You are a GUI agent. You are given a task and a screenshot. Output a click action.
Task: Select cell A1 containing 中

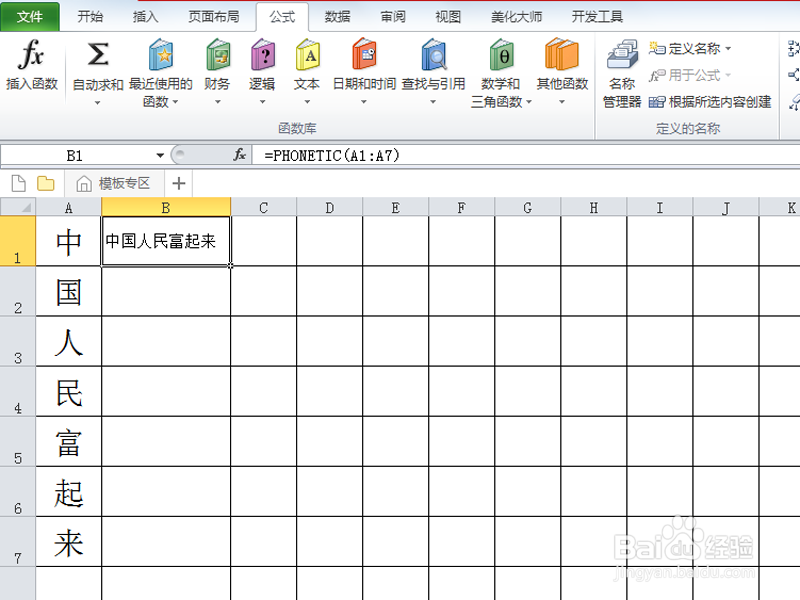(x=68, y=241)
